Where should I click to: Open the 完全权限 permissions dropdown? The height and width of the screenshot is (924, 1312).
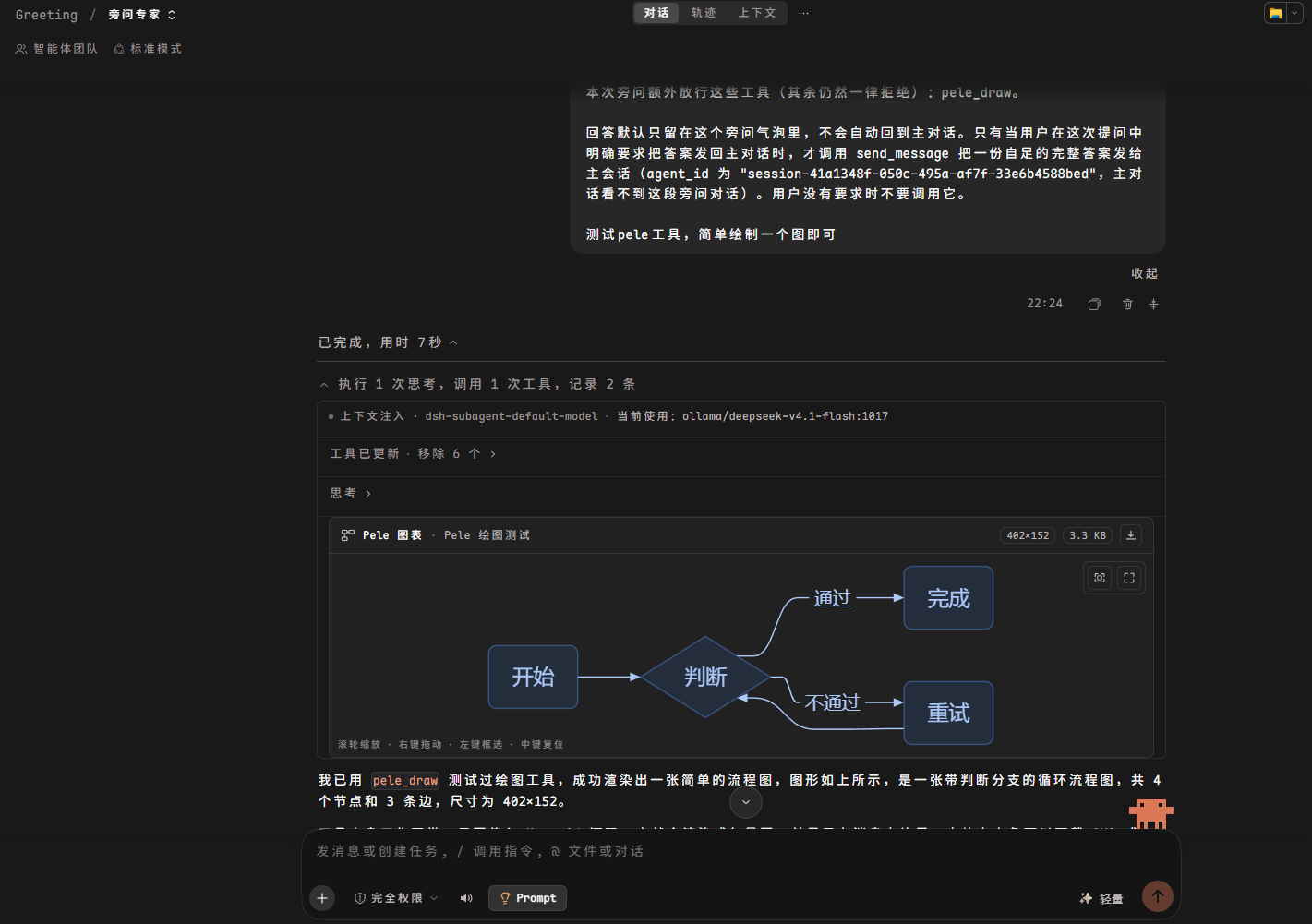pyautogui.click(x=396, y=898)
